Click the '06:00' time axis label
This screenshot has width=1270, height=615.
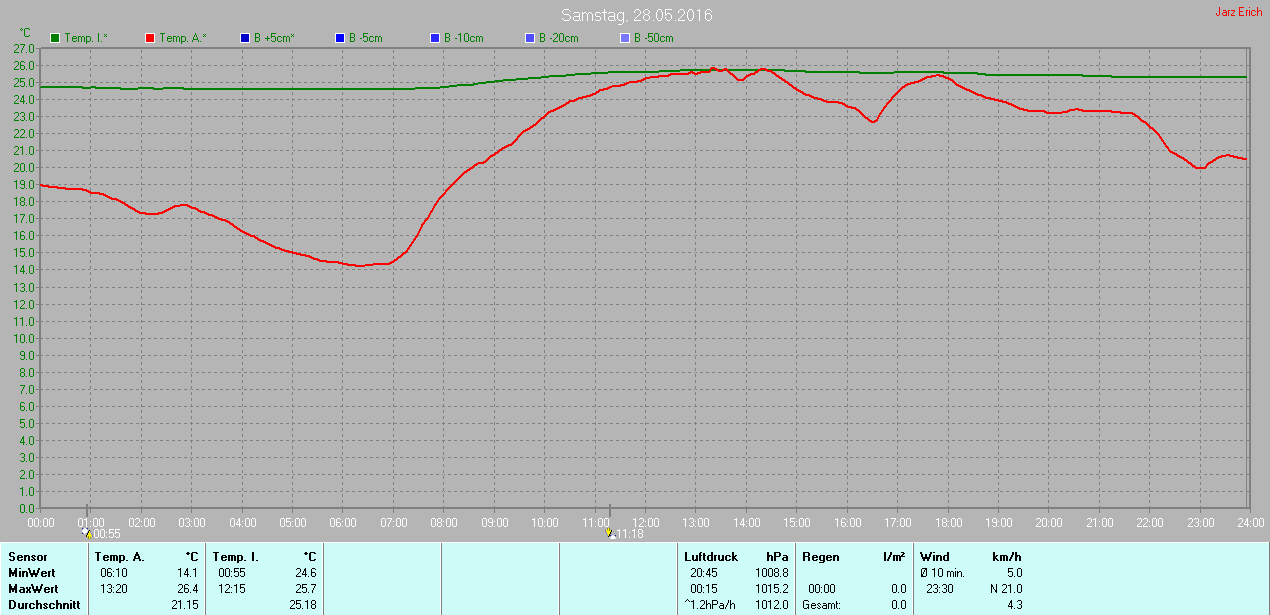[343, 522]
